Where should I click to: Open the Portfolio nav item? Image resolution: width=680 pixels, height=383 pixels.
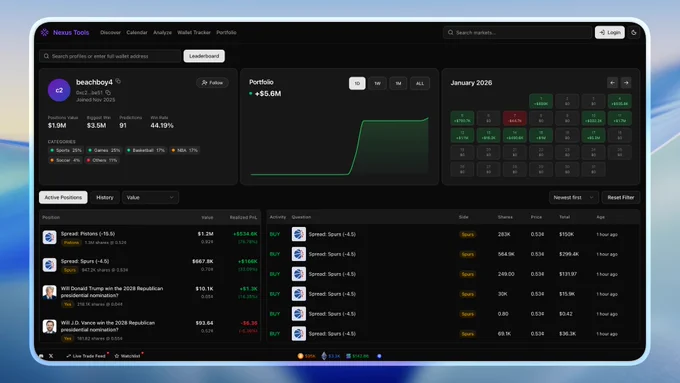226,33
